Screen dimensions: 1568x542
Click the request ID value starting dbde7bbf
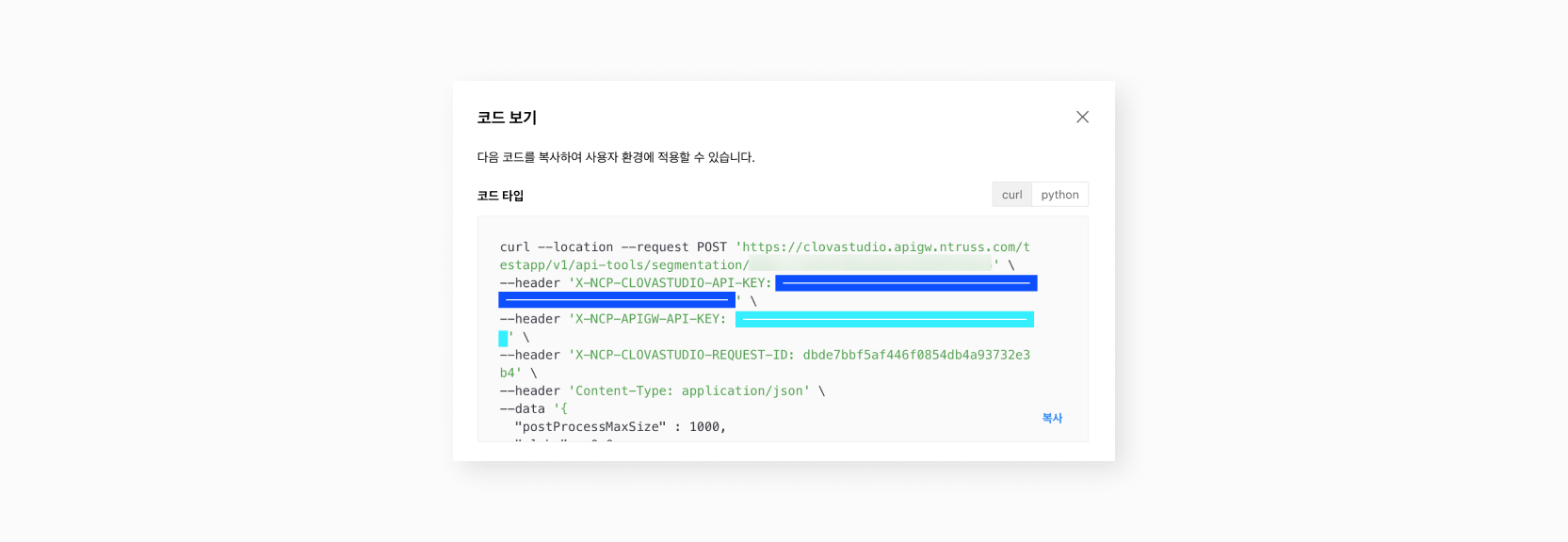915,355
